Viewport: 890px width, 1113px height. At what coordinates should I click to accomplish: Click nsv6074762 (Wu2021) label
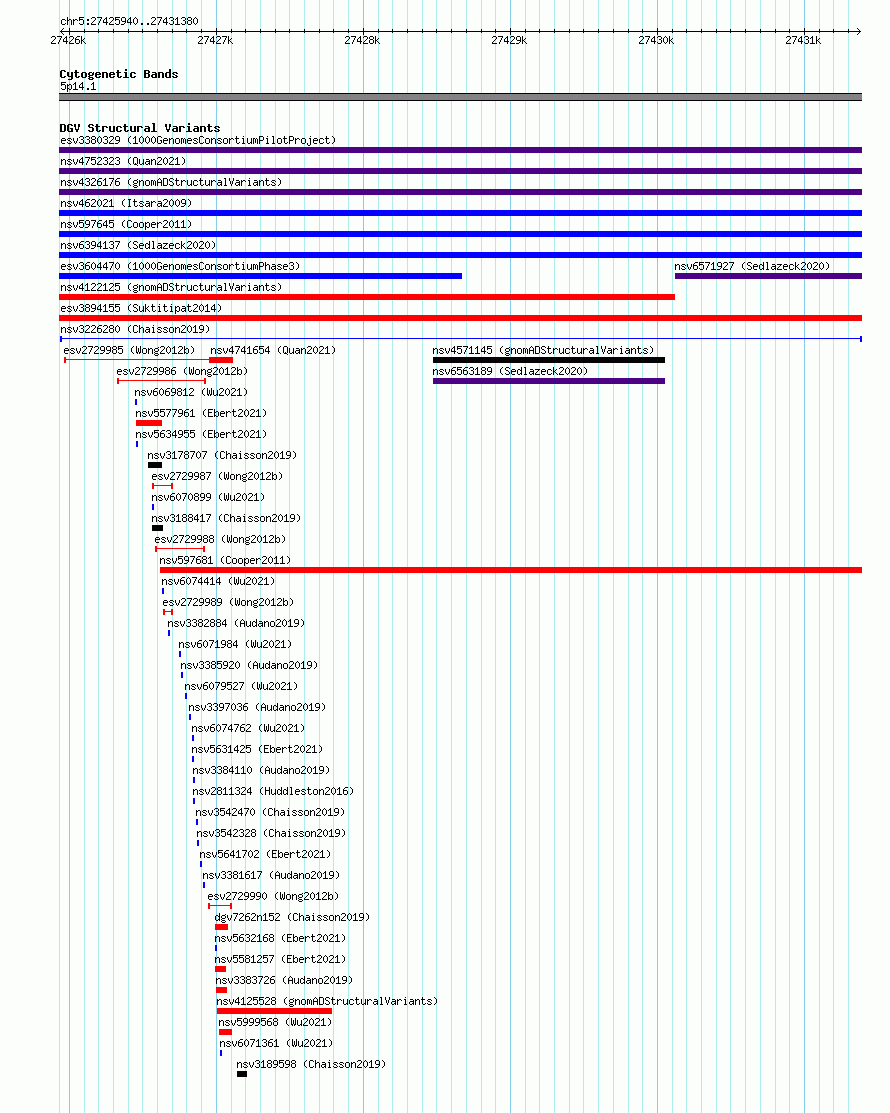click(248, 728)
